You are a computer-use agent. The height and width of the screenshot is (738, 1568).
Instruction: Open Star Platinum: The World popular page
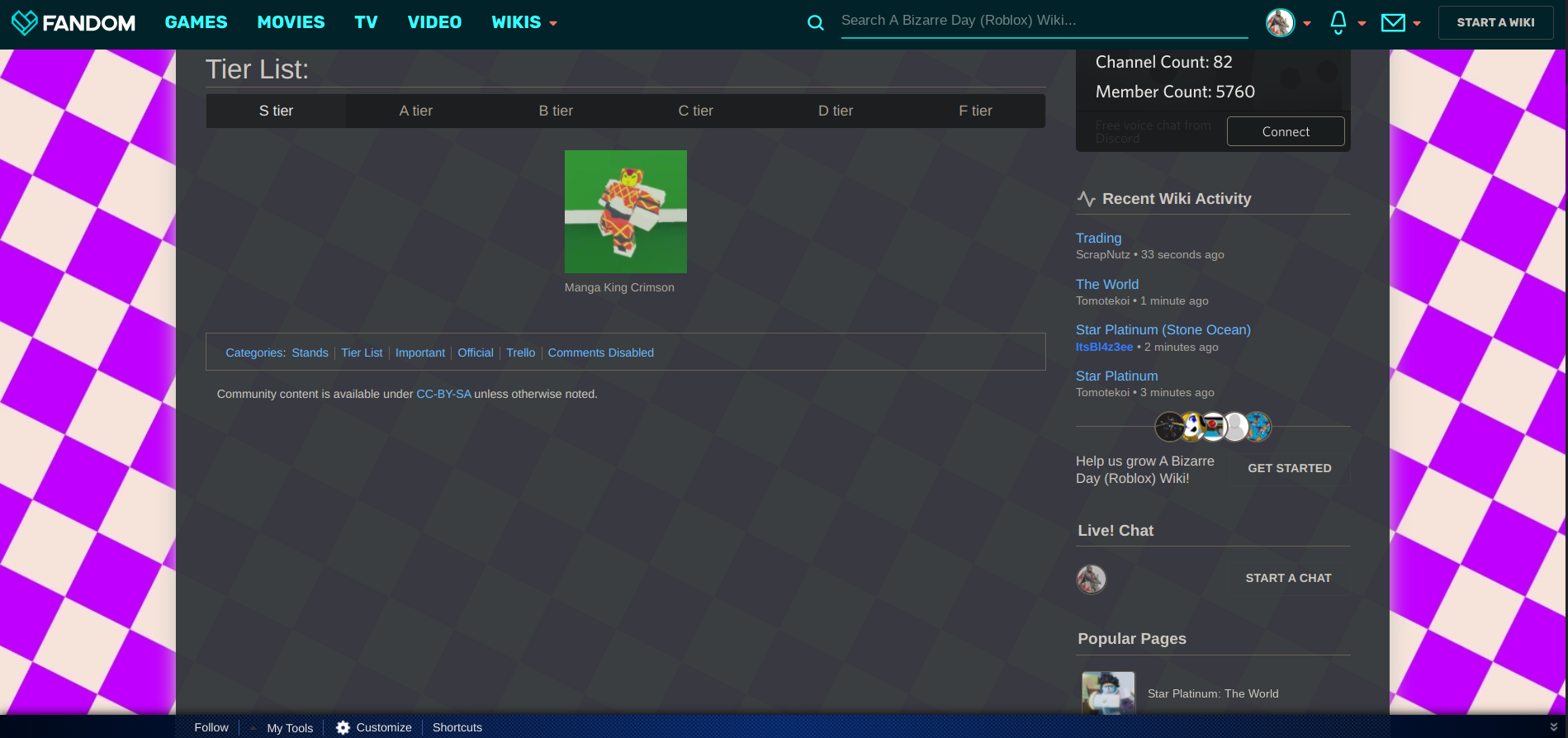pos(1213,693)
